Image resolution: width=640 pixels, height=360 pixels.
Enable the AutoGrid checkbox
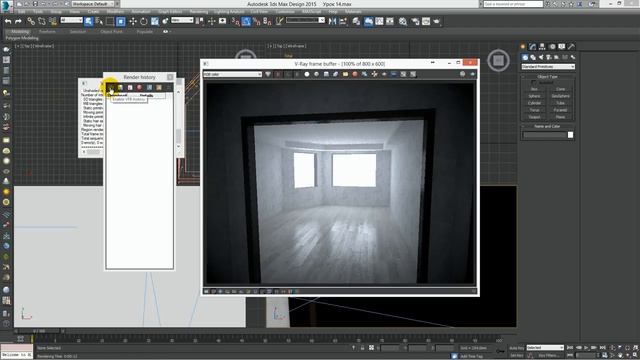coord(534,82)
